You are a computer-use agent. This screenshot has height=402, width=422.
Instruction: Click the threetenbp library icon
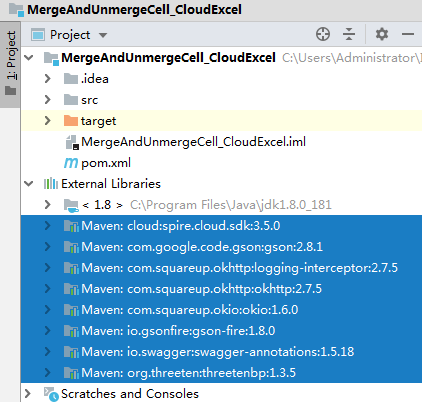click(71, 373)
